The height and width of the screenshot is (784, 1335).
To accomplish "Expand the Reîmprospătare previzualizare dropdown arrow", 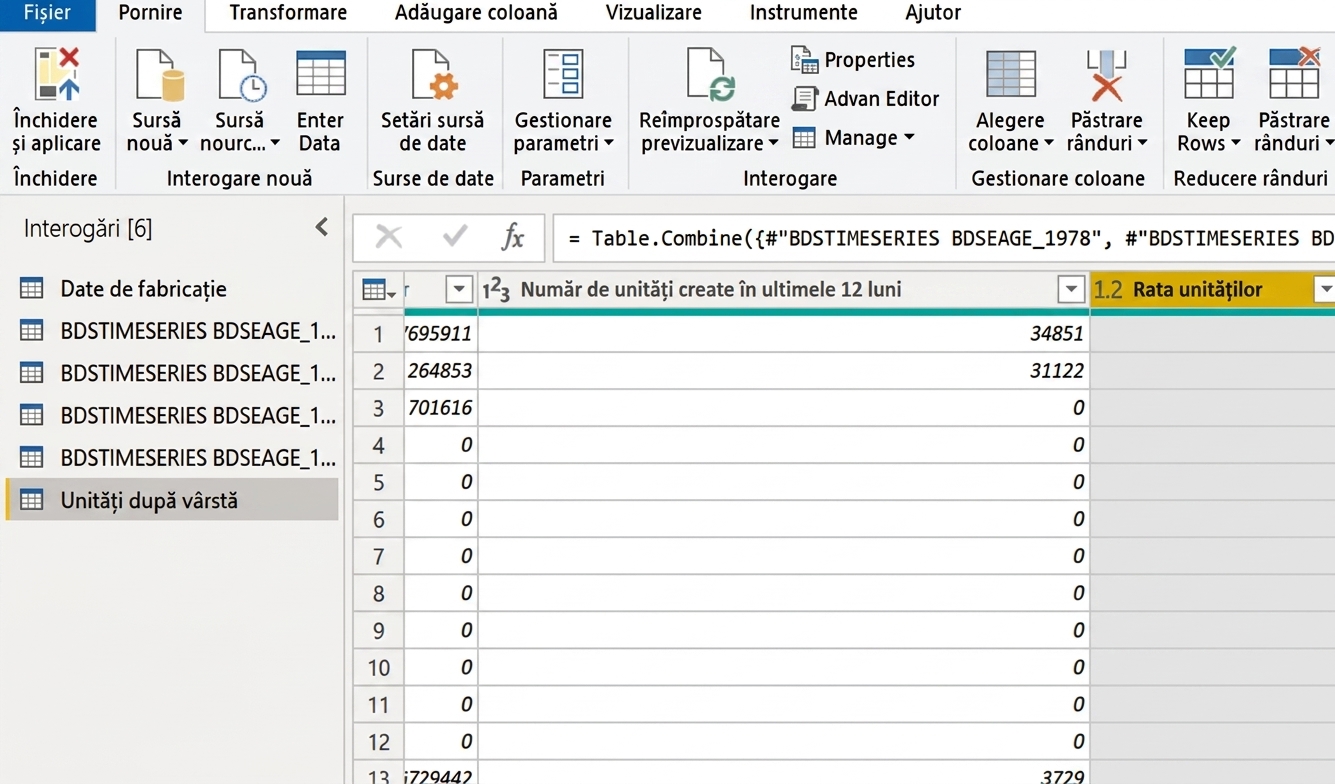I will click(773, 144).
